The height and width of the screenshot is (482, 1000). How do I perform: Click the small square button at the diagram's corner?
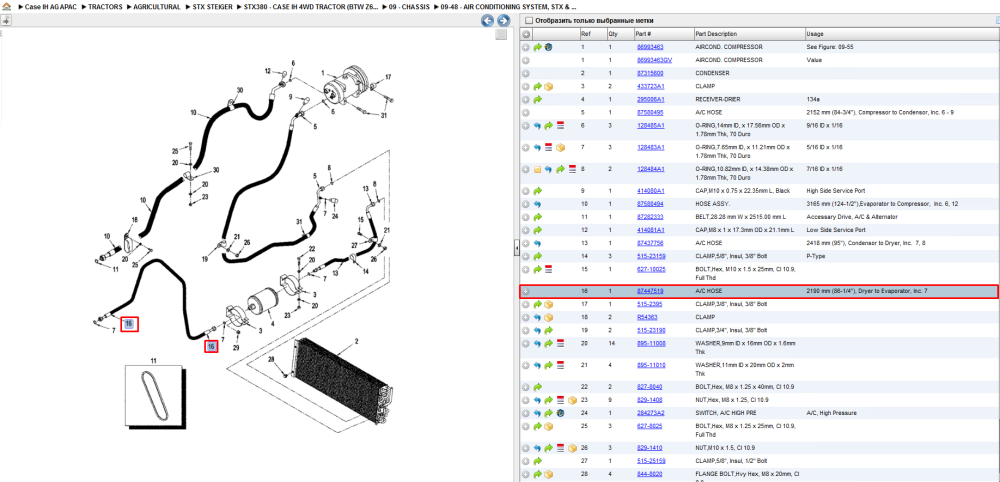(x=501, y=34)
